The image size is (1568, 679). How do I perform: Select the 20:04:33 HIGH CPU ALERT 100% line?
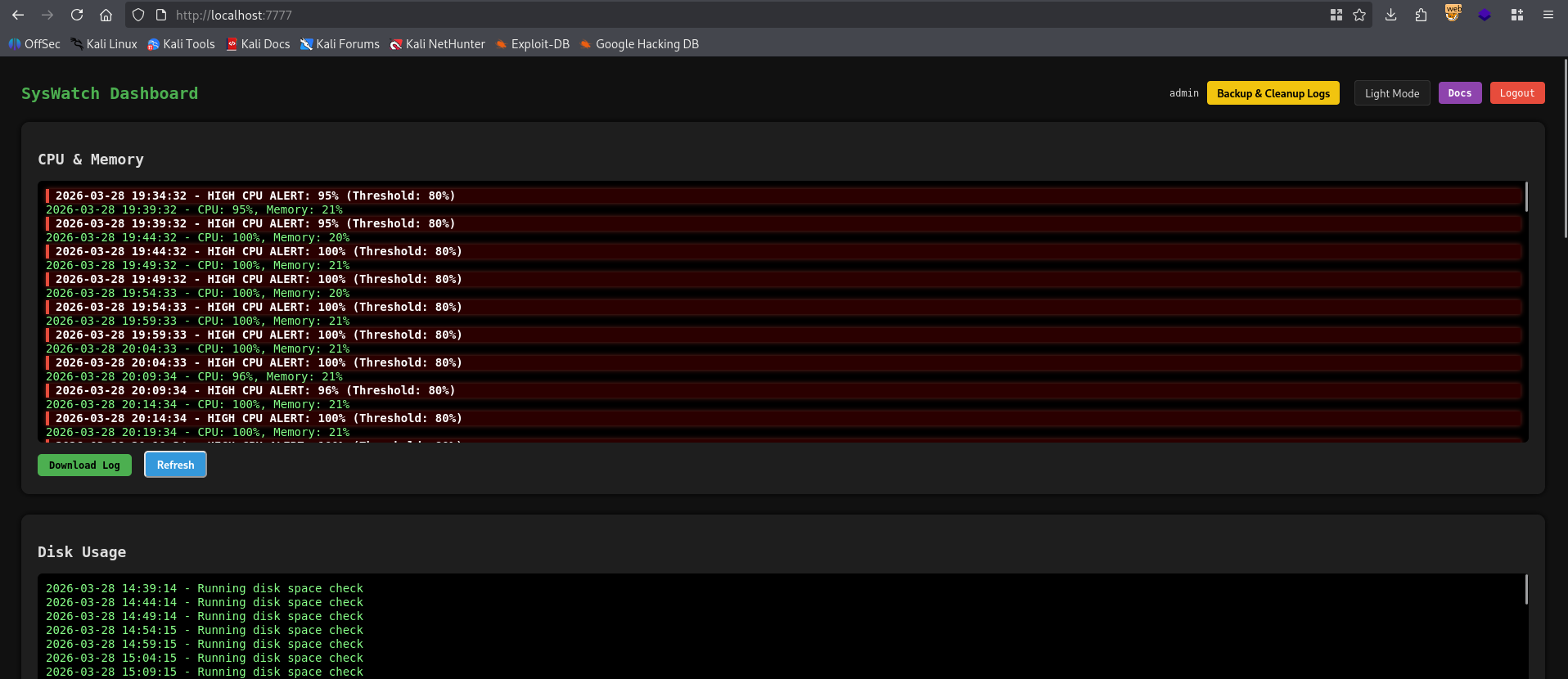(784, 362)
